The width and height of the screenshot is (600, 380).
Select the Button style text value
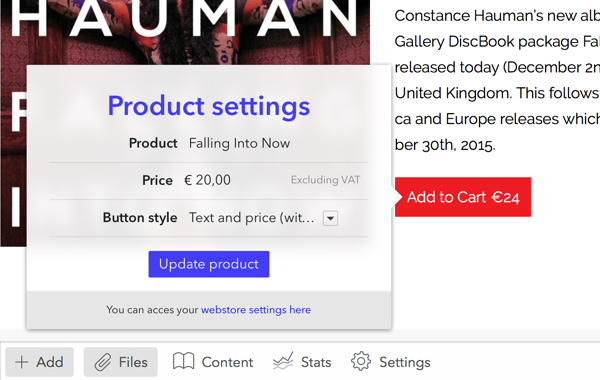[251, 218]
